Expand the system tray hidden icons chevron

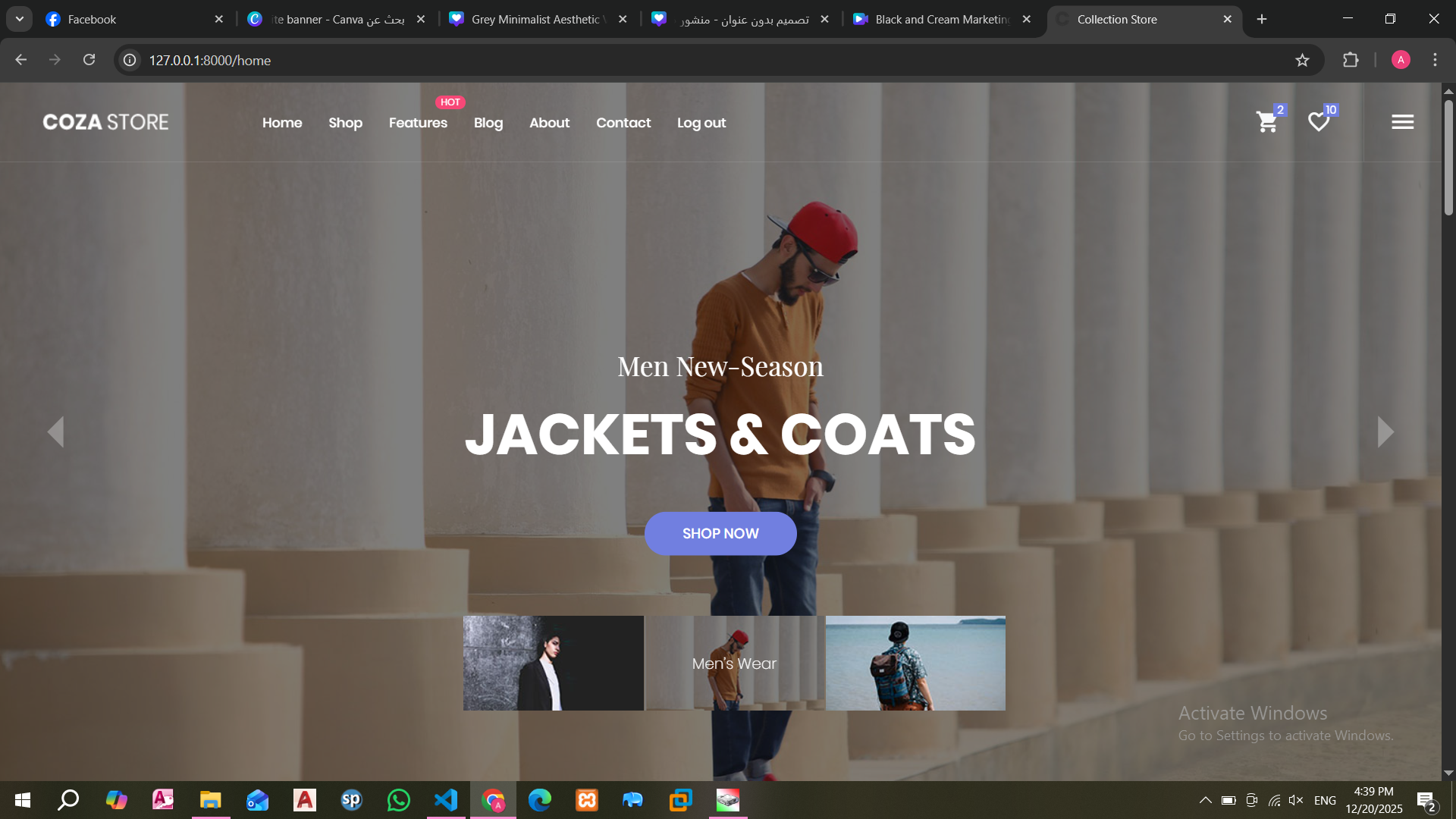coord(1205,800)
